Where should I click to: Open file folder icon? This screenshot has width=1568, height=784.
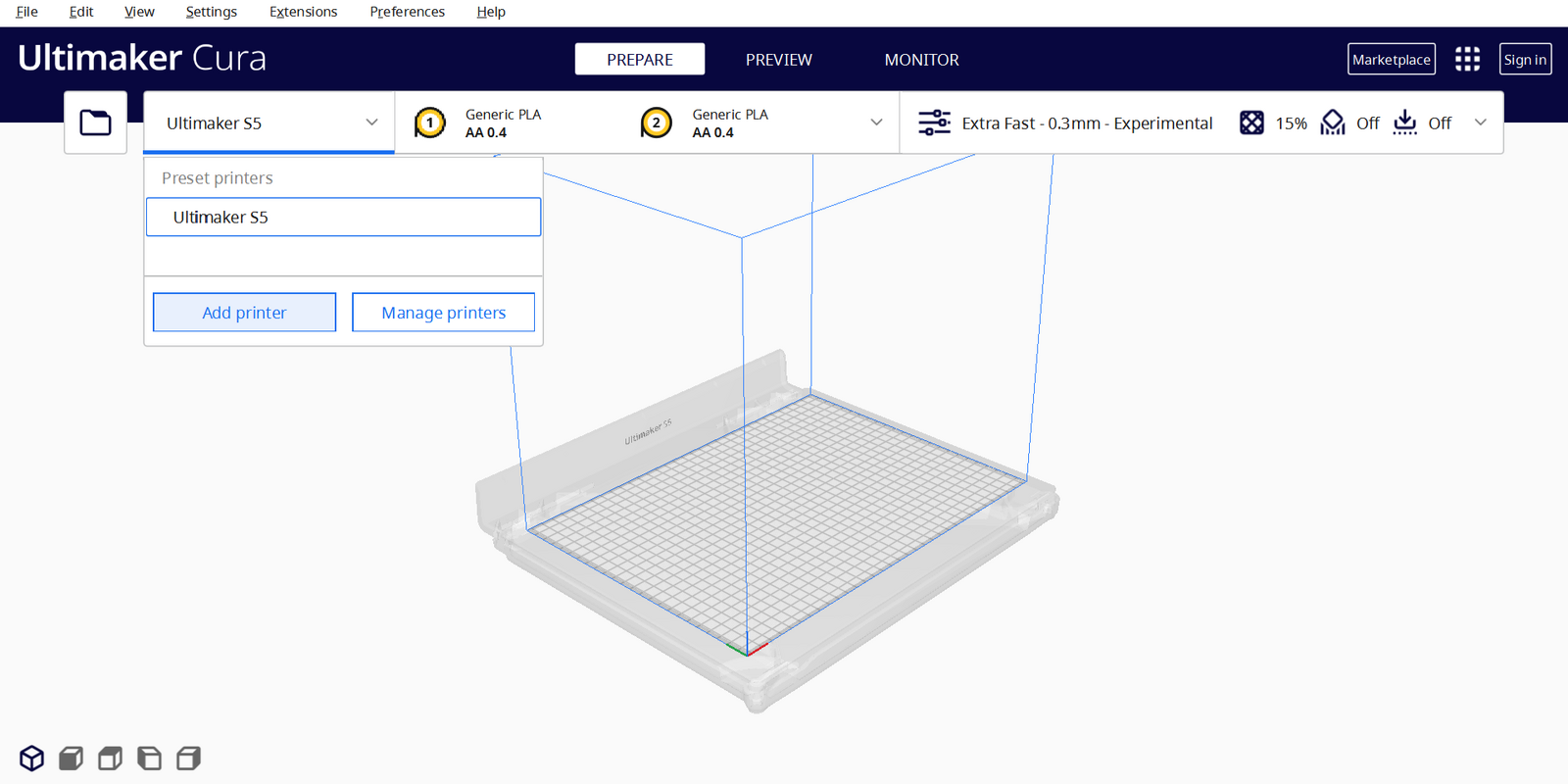coord(95,122)
